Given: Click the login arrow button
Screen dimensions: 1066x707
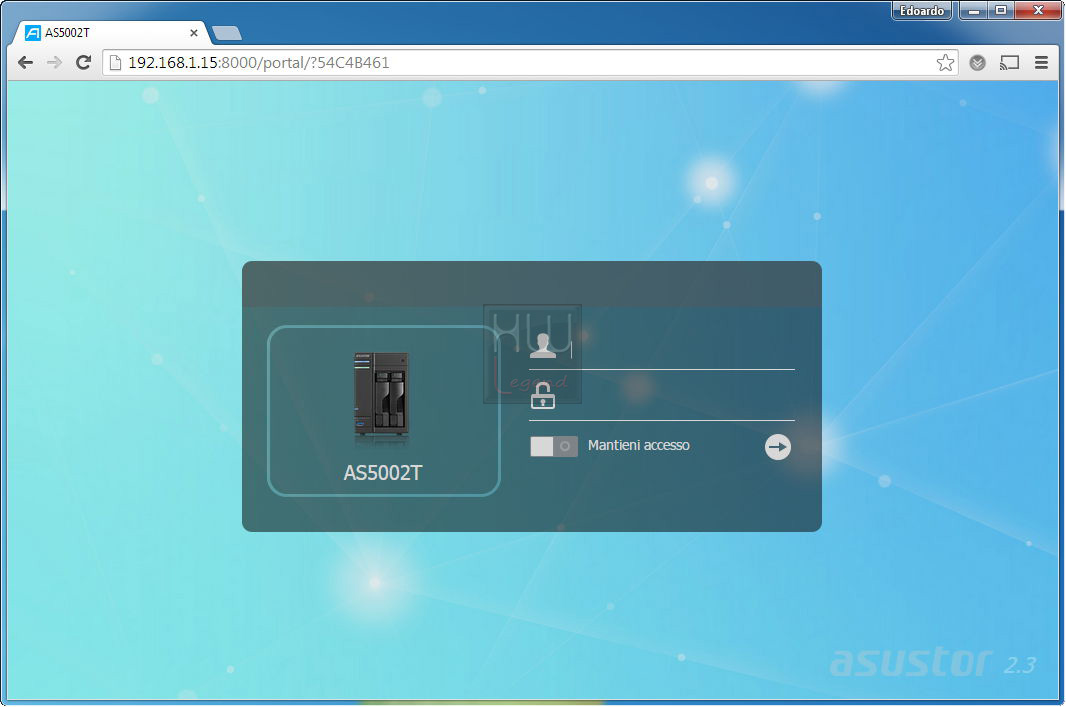Looking at the screenshot, I should point(778,447).
